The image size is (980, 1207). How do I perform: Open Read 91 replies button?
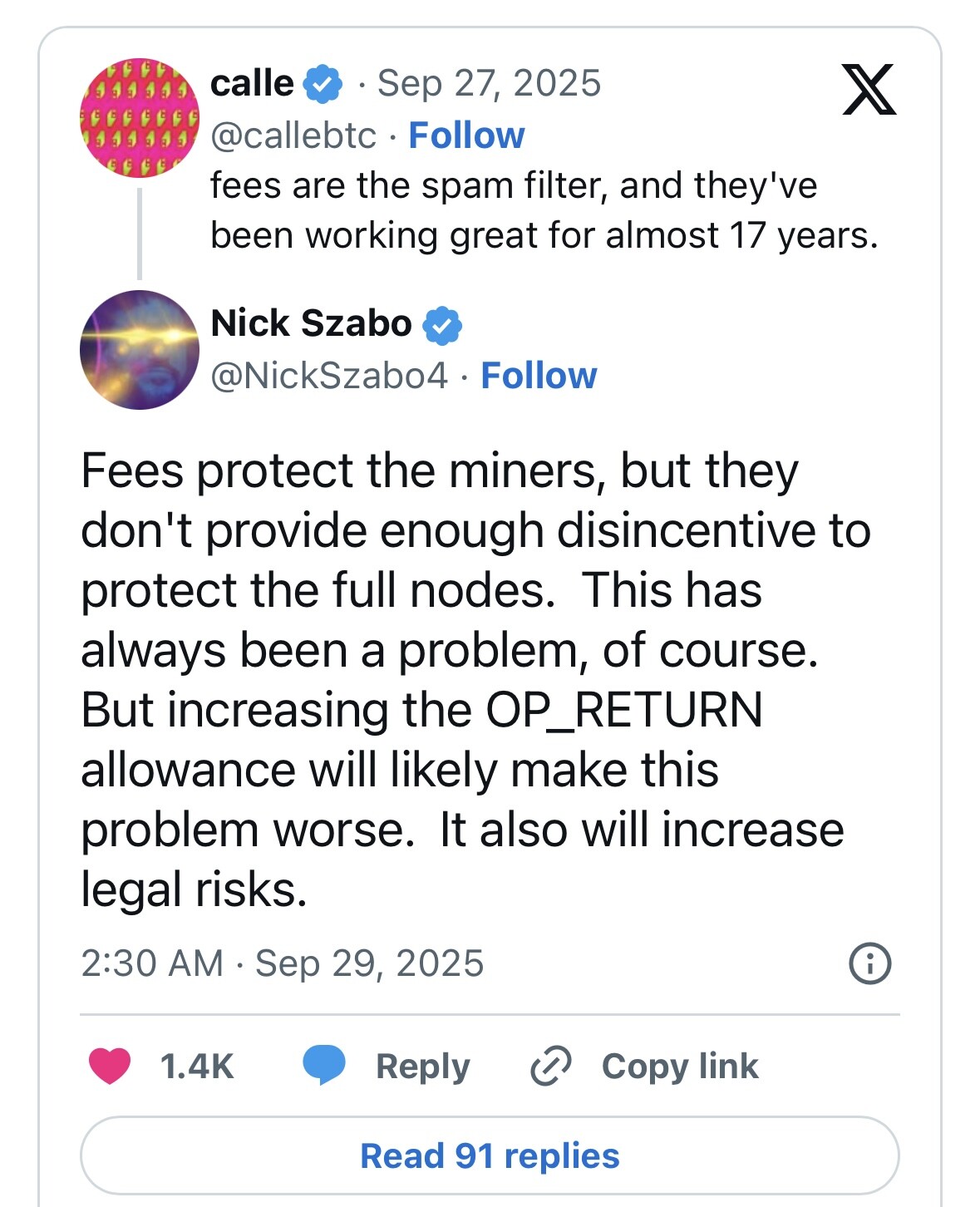(490, 1155)
